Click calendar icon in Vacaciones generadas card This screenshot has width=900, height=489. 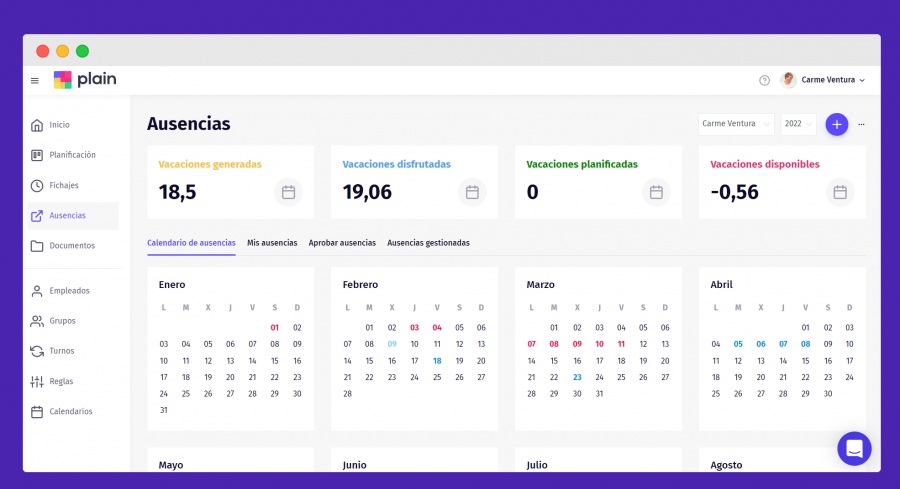point(288,192)
